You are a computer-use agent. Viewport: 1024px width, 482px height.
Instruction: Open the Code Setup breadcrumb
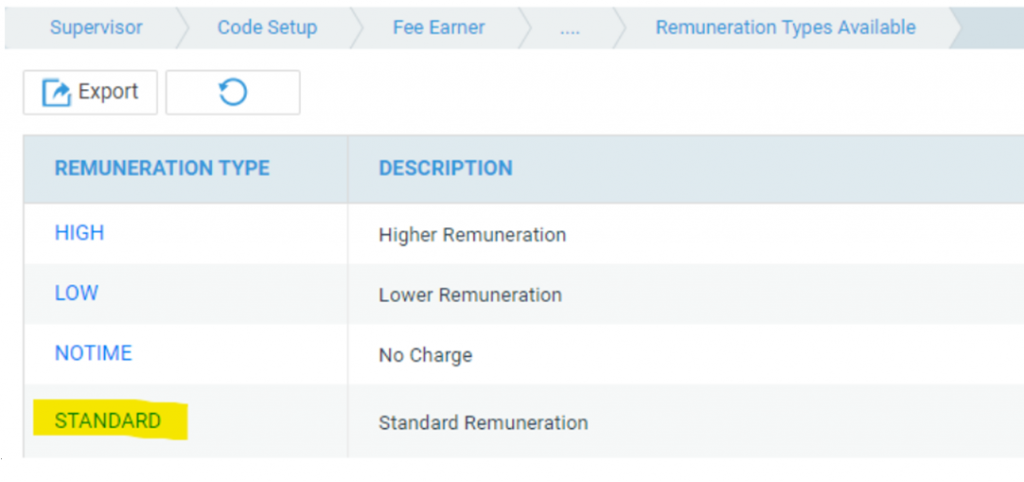point(267,27)
